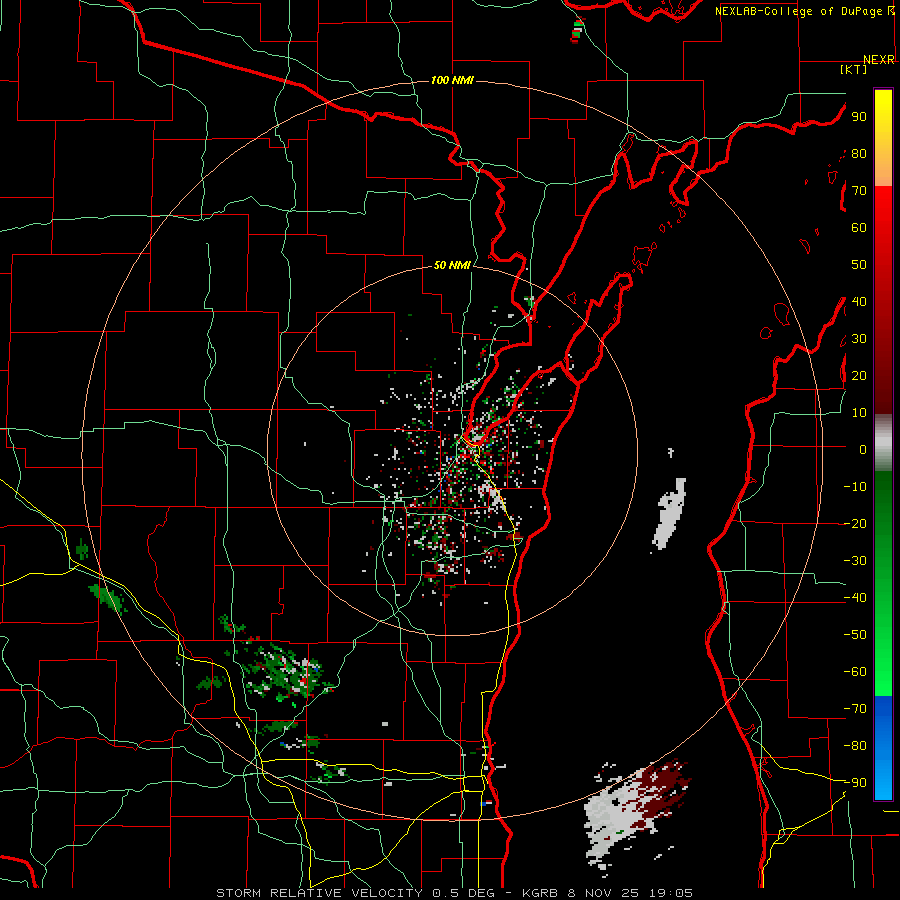Click the positive 90 value on the velocity scale
900x900 pixels.
[x=859, y=116]
